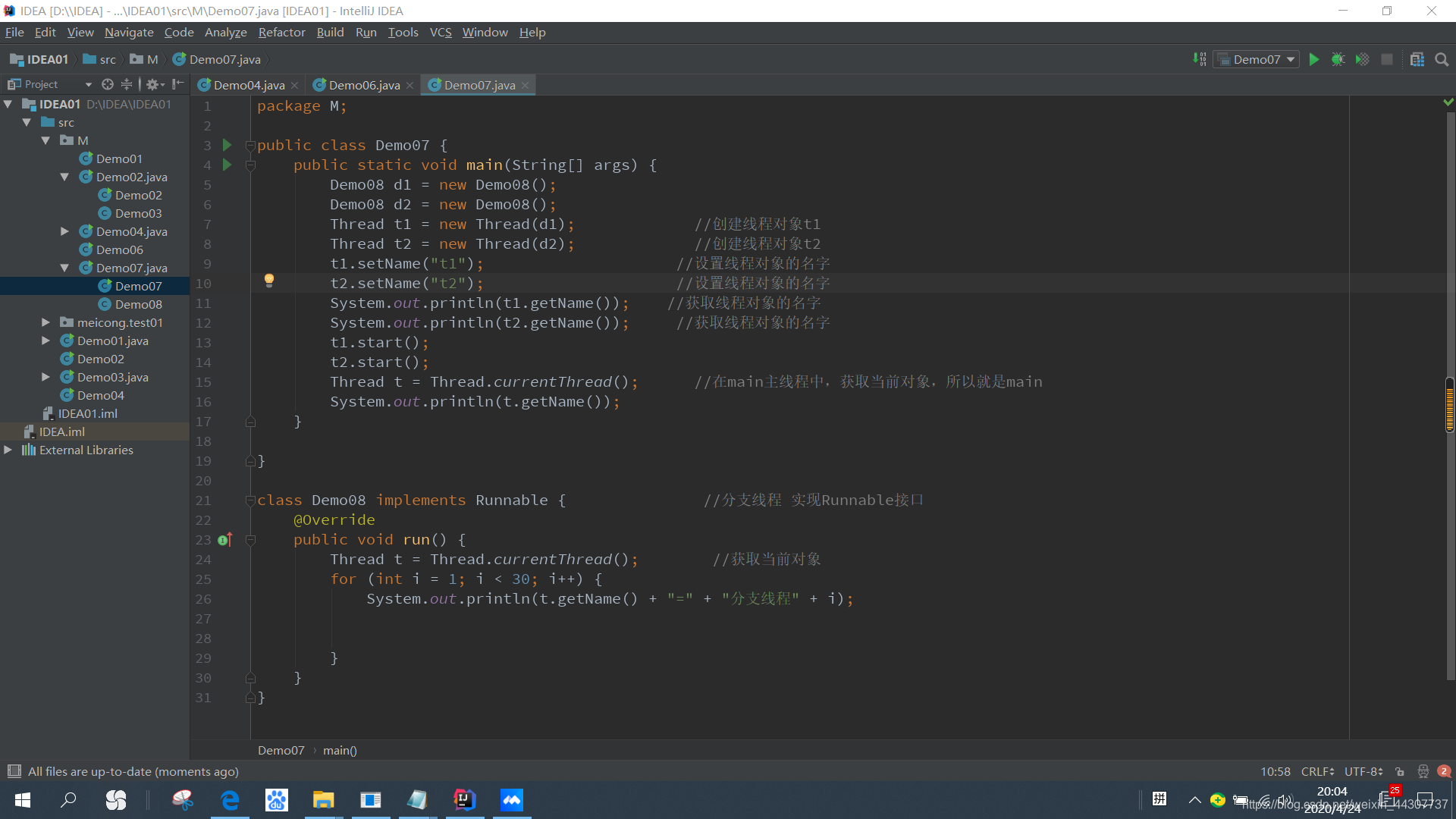Fold the run method at line 23
This screenshot has height=819, width=1456.
pos(250,539)
